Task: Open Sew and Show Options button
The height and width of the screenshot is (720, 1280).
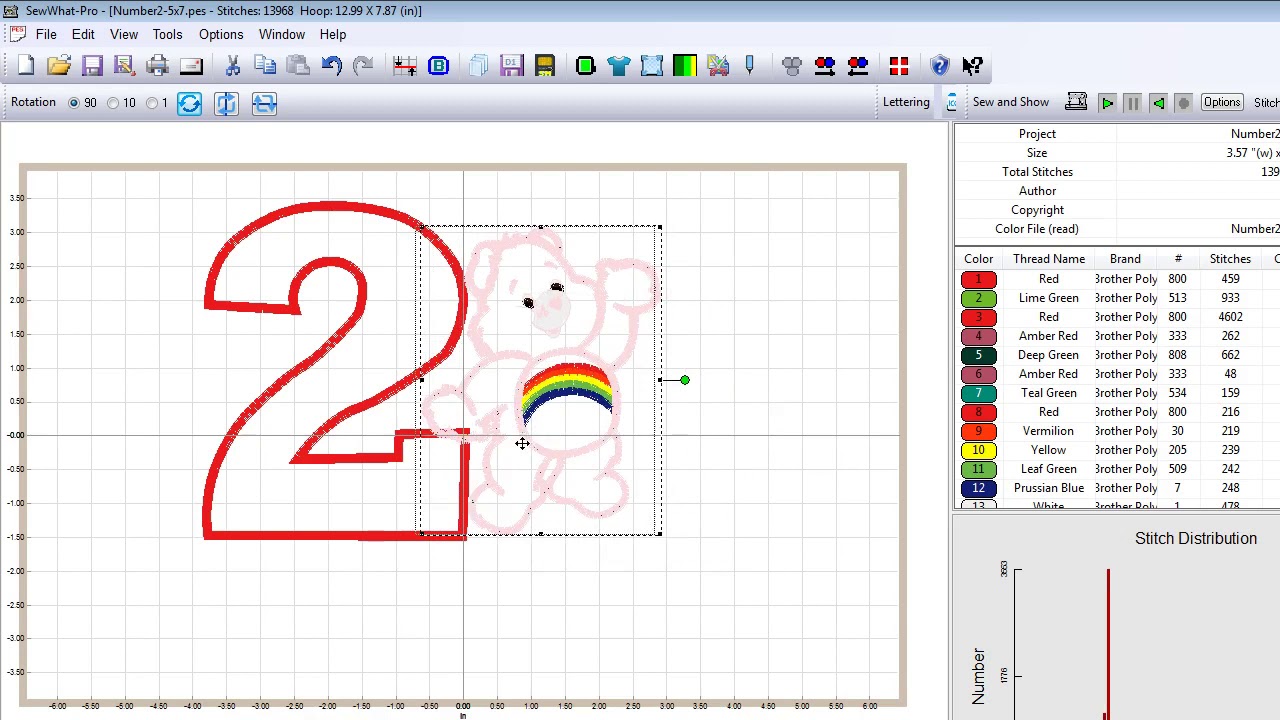Action: [x=1222, y=102]
